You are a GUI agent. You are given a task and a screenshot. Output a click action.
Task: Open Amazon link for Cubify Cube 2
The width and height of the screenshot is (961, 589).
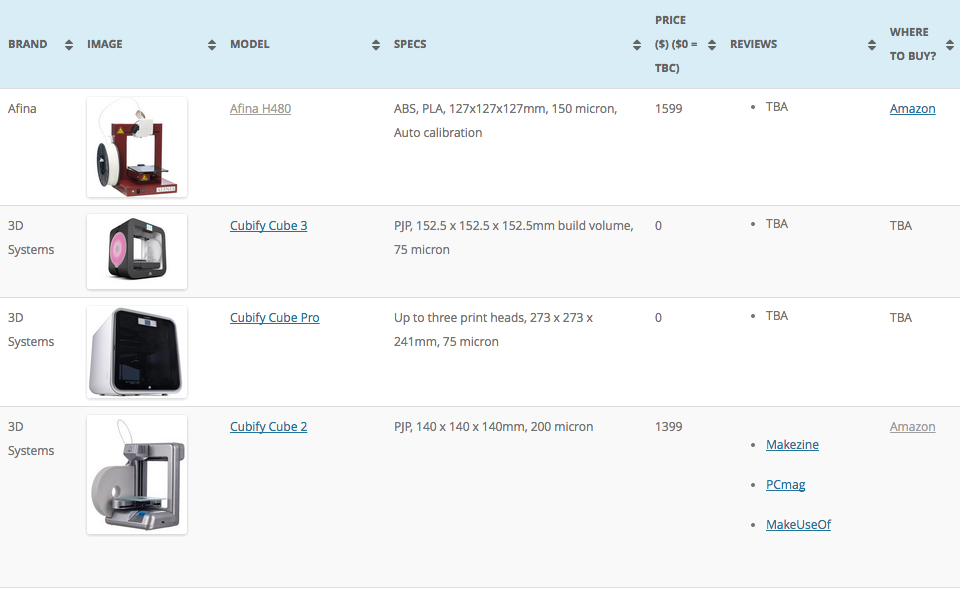pyautogui.click(x=913, y=427)
